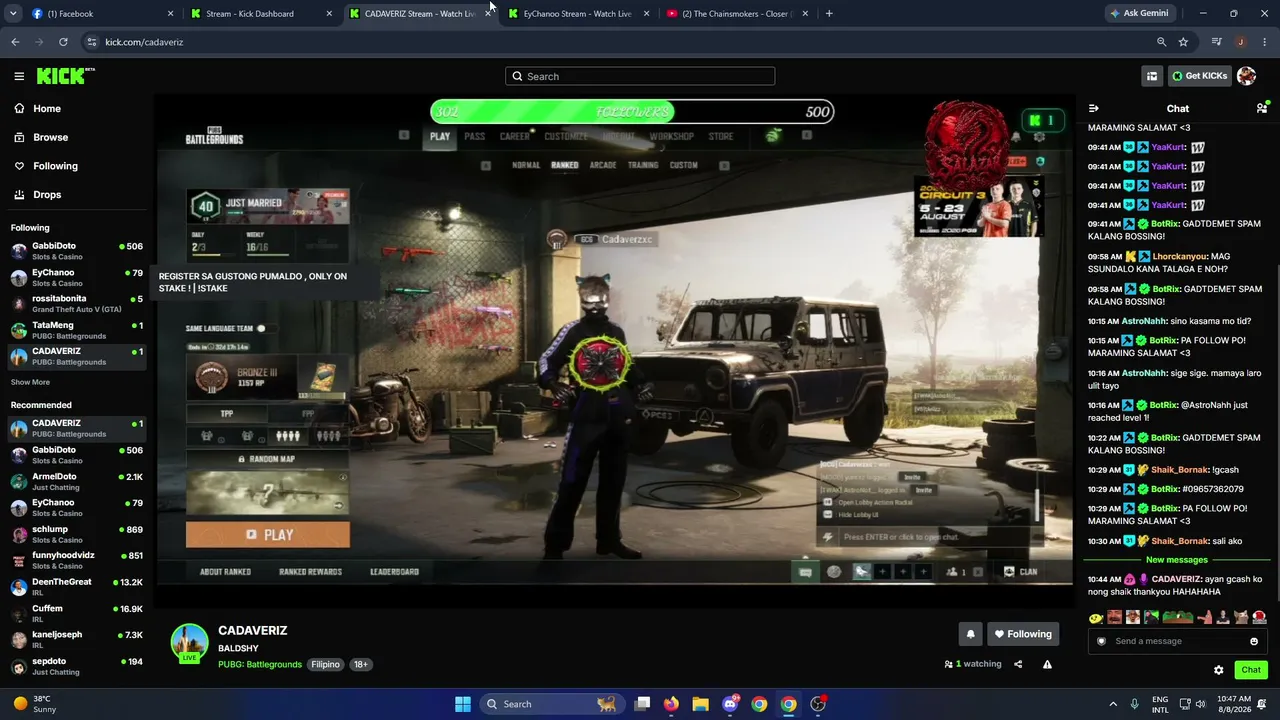Open Discord from the taskbar
The width and height of the screenshot is (1280, 720).
(730, 704)
